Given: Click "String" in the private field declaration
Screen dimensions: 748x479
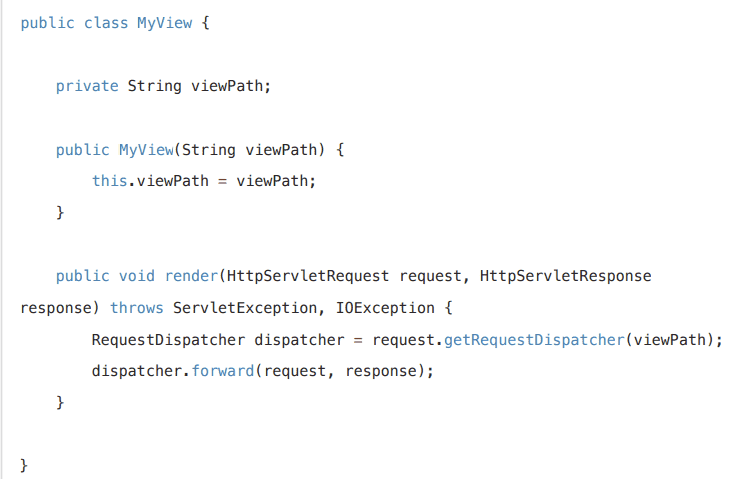Looking at the screenshot, I should click(x=150, y=86).
